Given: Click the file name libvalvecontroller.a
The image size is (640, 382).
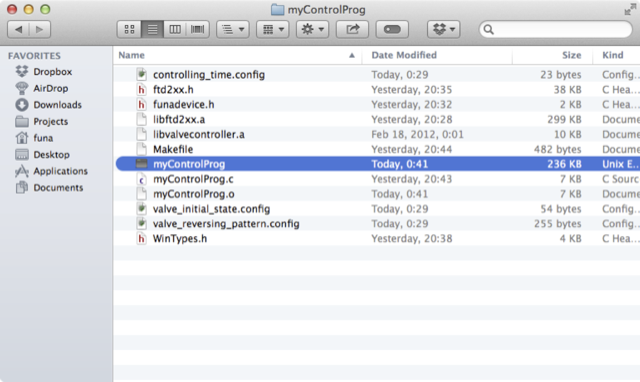Looking at the screenshot, I should click(199, 134).
